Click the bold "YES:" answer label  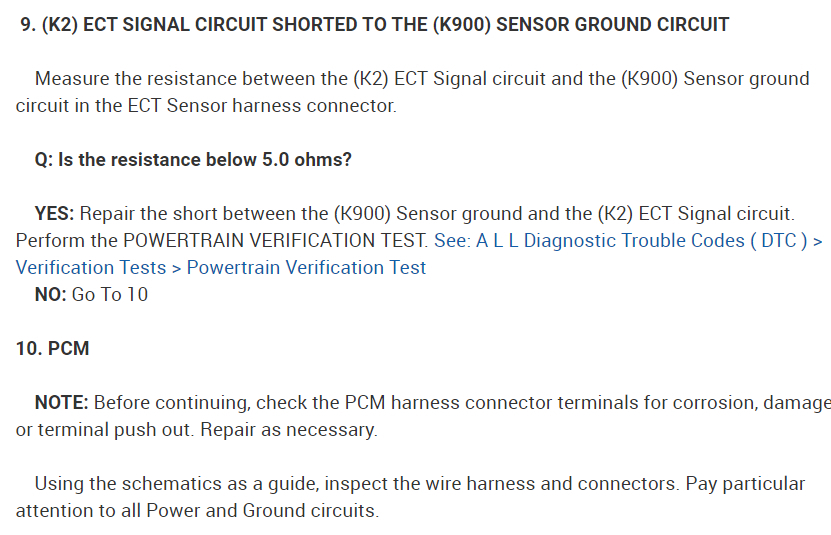pos(54,214)
